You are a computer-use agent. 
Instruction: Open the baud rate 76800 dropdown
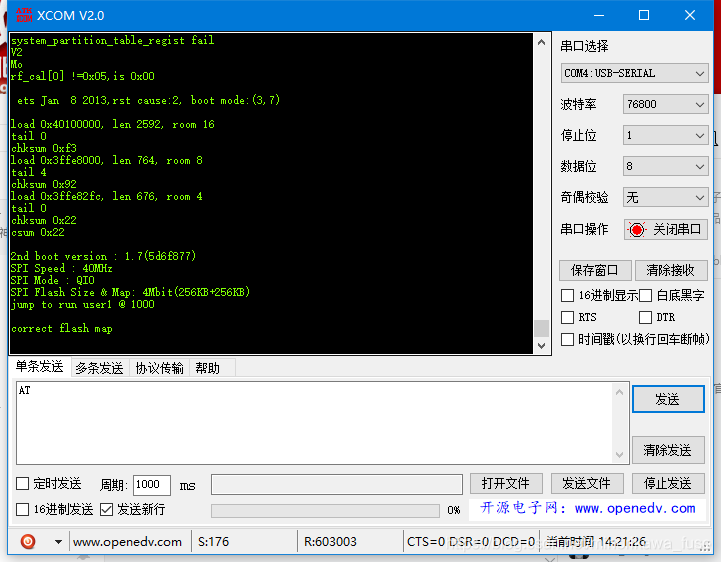[665, 104]
